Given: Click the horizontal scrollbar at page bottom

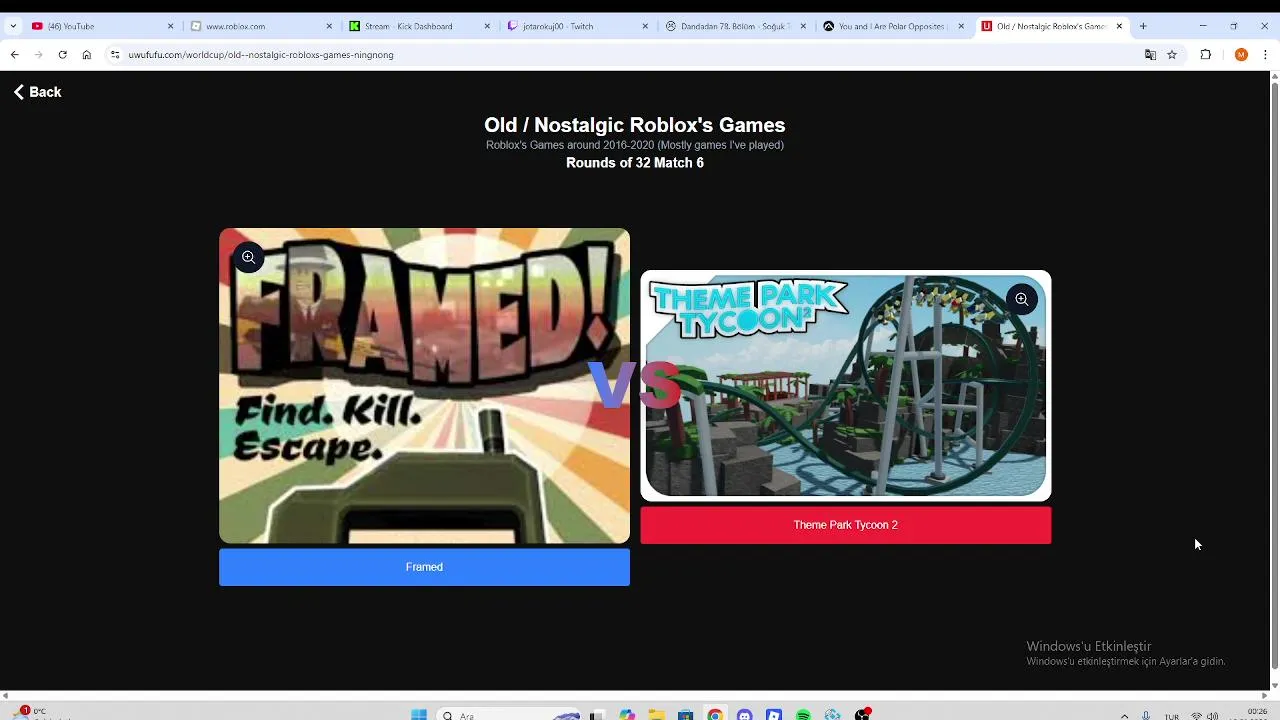Looking at the screenshot, I should click(x=634, y=695).
